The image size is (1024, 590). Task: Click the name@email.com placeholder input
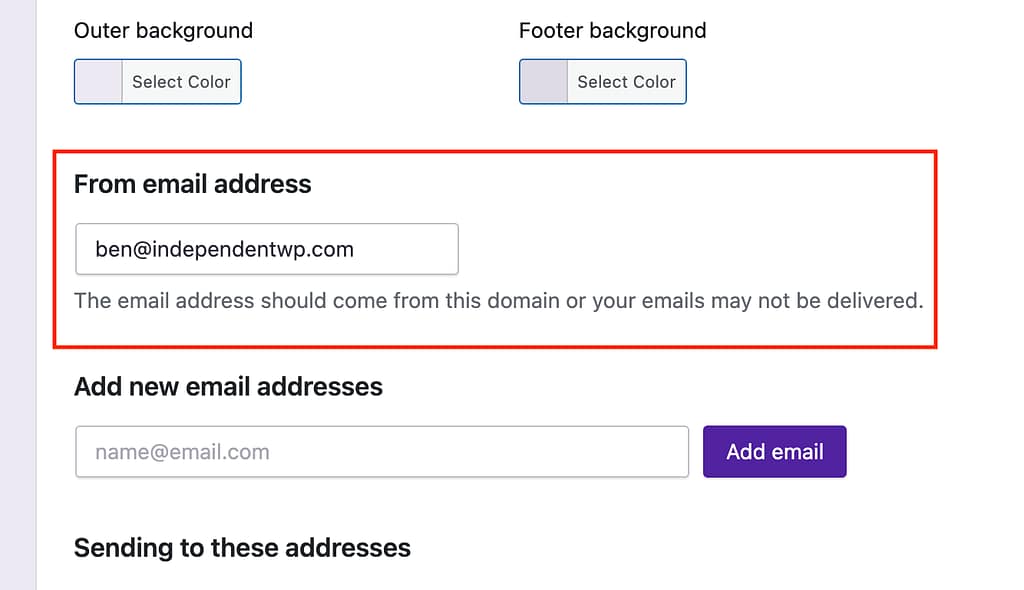pos(381,452)
